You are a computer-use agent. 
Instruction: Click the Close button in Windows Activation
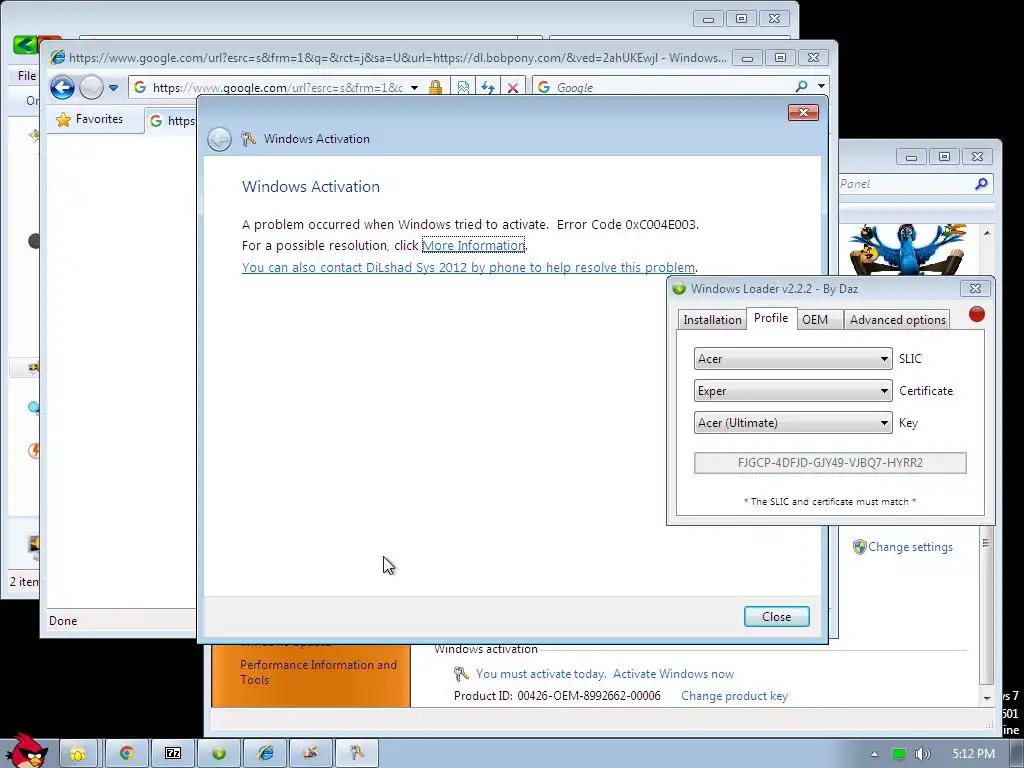click(776, 616)
